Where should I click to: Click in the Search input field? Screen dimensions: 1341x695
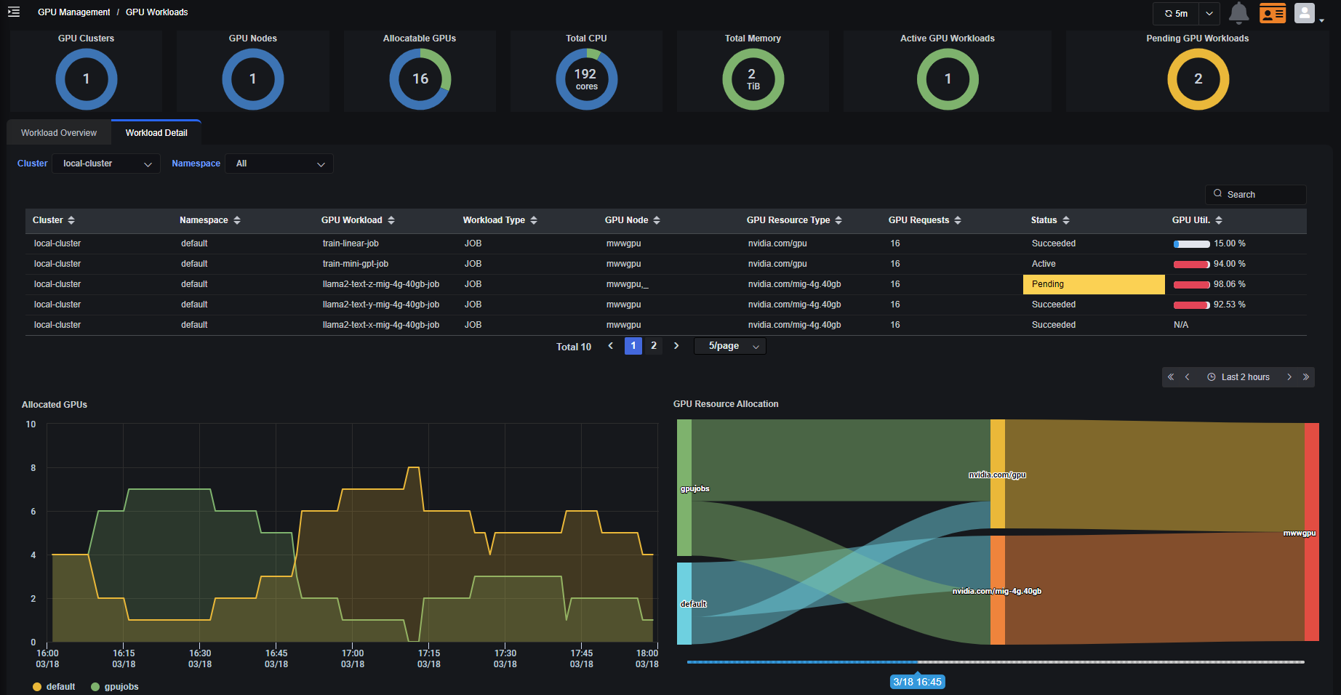[1256, 194]
